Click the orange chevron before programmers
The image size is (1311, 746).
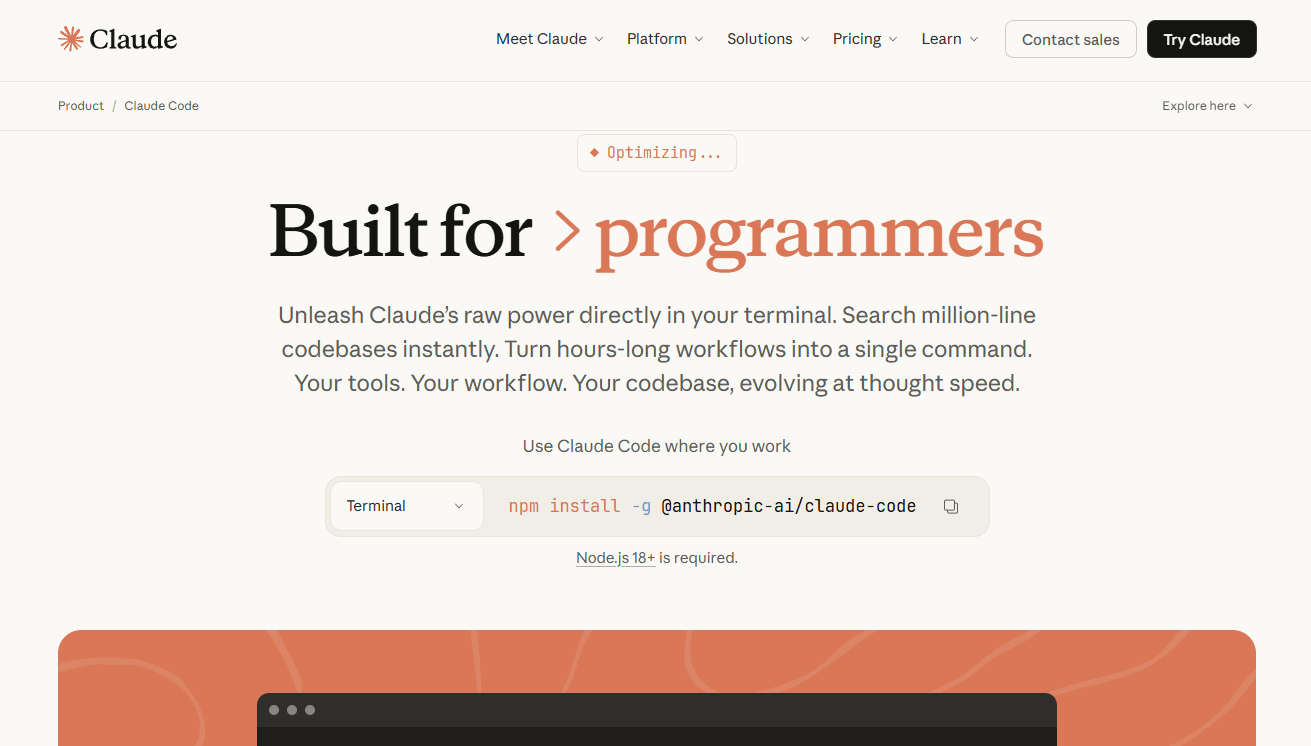tap(567, 233)
